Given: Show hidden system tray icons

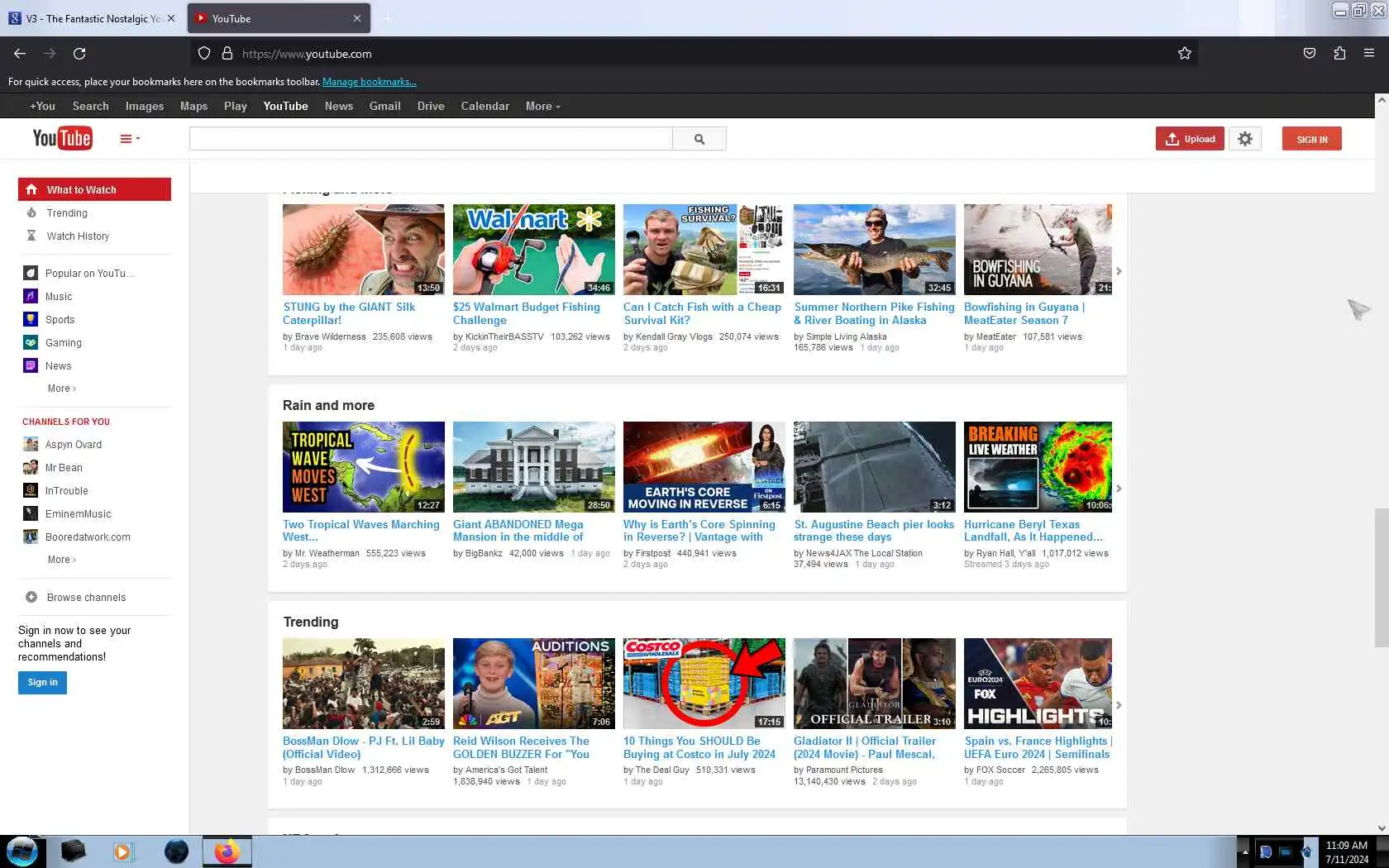Looking at the screenshot, I should (1244, 852).
